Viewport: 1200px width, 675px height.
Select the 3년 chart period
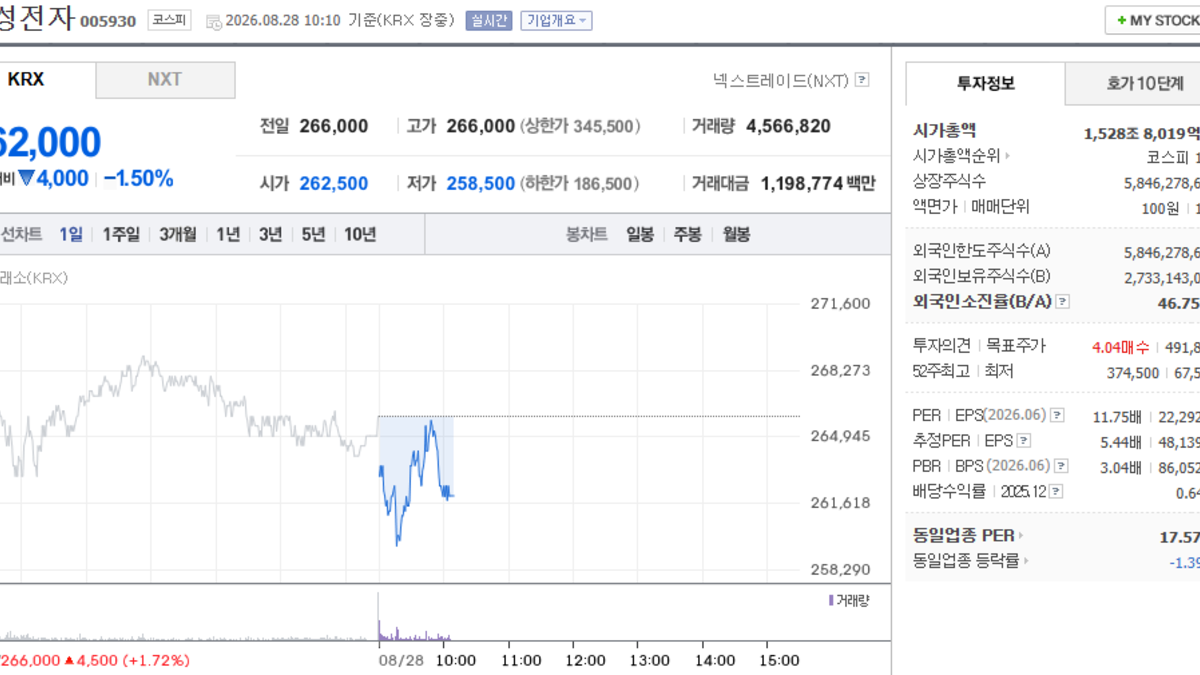click(x=271, y=234)
